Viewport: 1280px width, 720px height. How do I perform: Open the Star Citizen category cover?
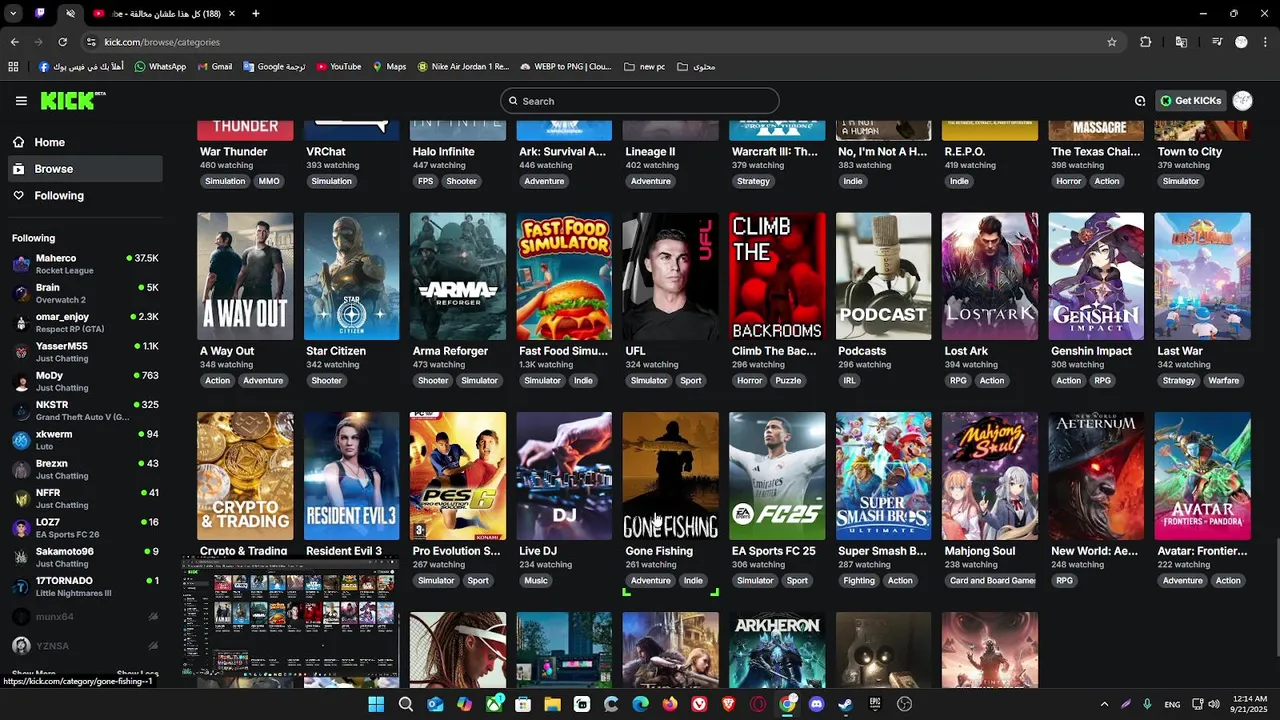(x=351, y=276)
